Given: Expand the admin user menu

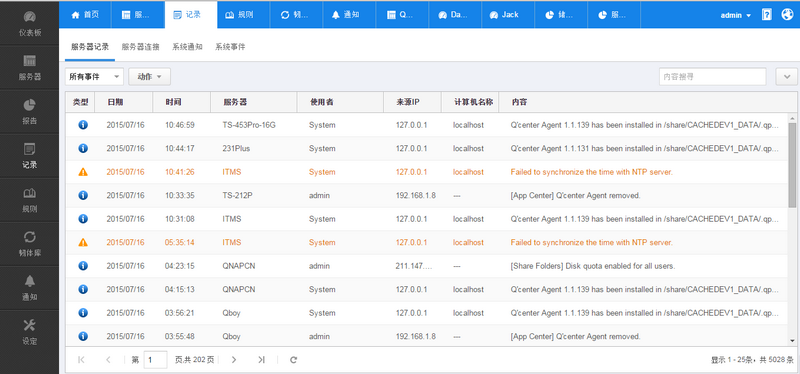Looking at the screenshot, I should pyautogui.click(x=735, y=15).
